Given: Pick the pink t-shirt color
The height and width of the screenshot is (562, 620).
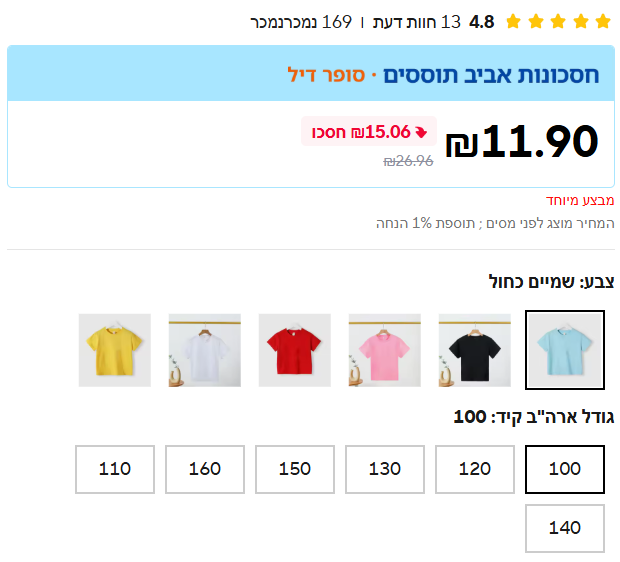Looking at the screenshot, I should click(x=384, y=350).
